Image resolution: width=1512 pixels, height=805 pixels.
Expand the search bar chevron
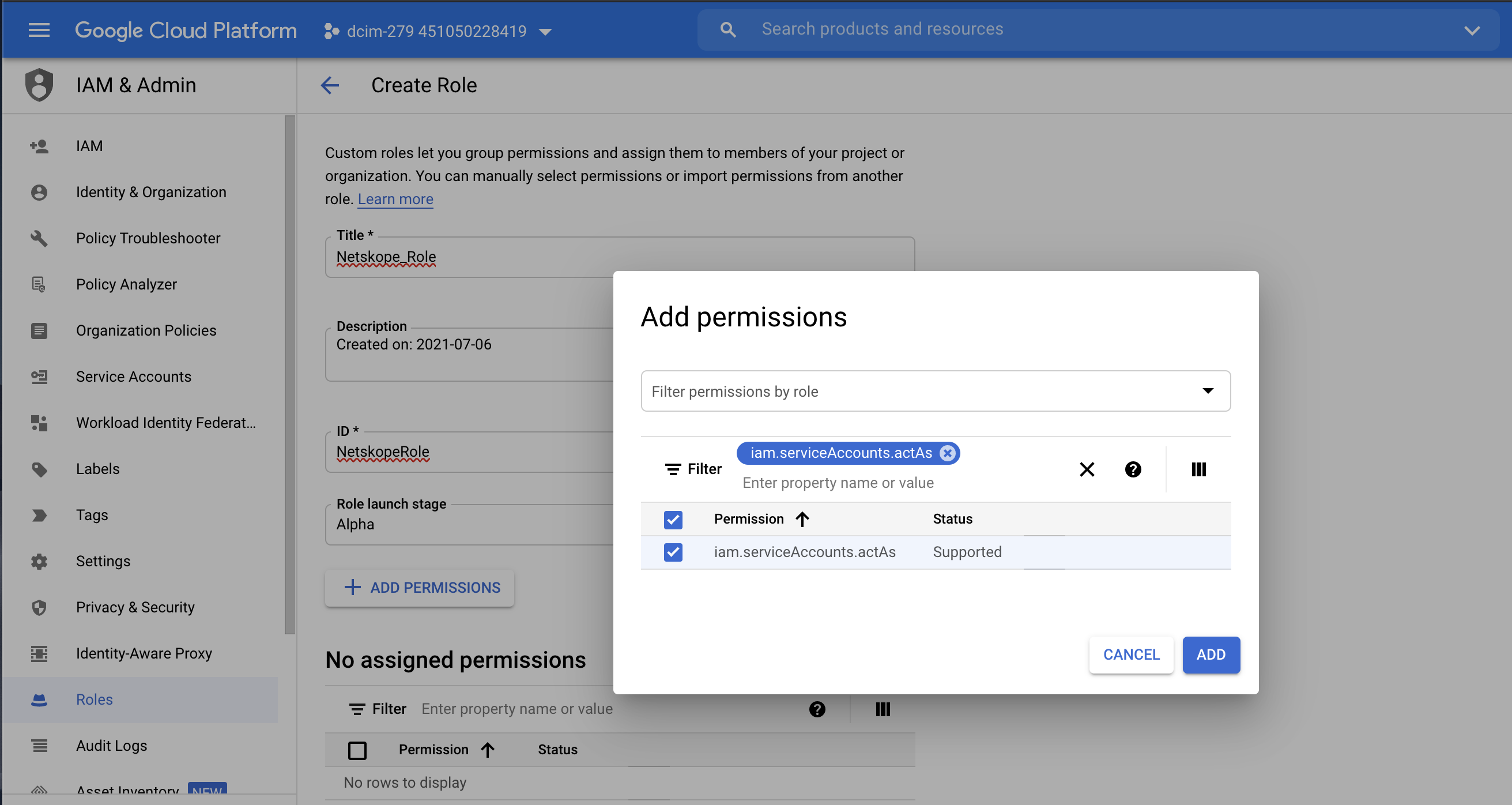pyautogui.click(x=1472, y=30)
